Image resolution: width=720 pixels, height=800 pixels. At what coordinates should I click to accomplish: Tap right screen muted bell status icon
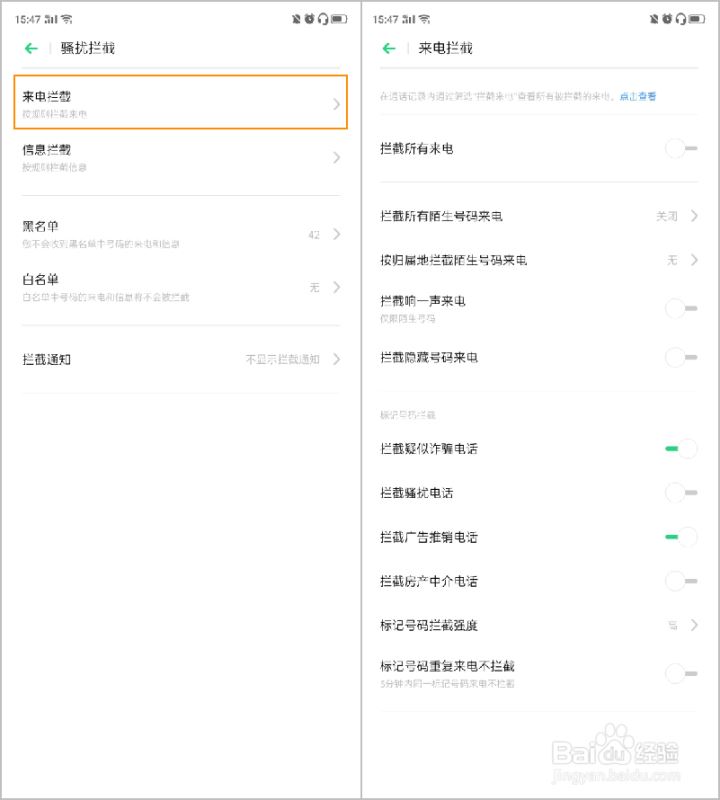pos(654,19)
